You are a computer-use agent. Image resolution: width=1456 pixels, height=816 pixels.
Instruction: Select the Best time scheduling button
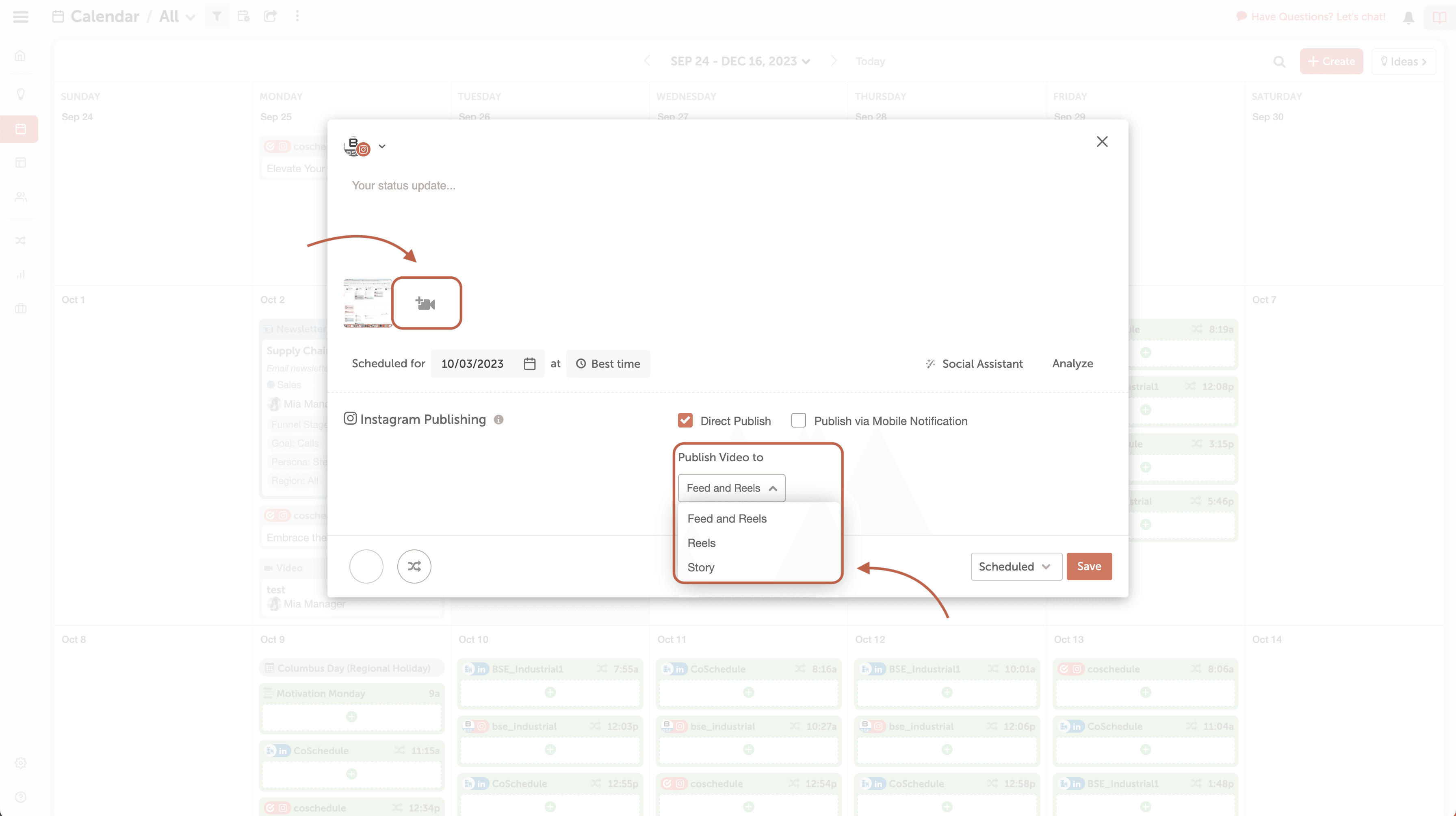[608, 364]
